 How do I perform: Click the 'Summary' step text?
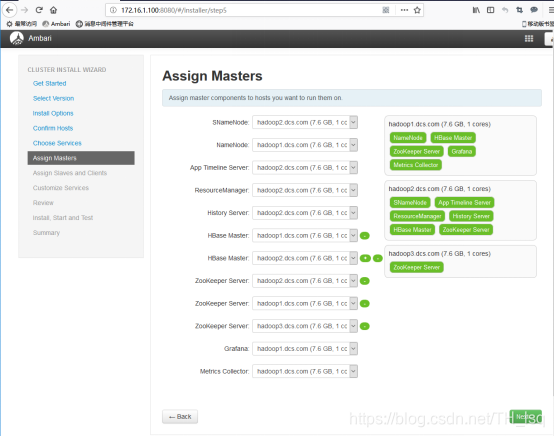[x=46, y=232]
